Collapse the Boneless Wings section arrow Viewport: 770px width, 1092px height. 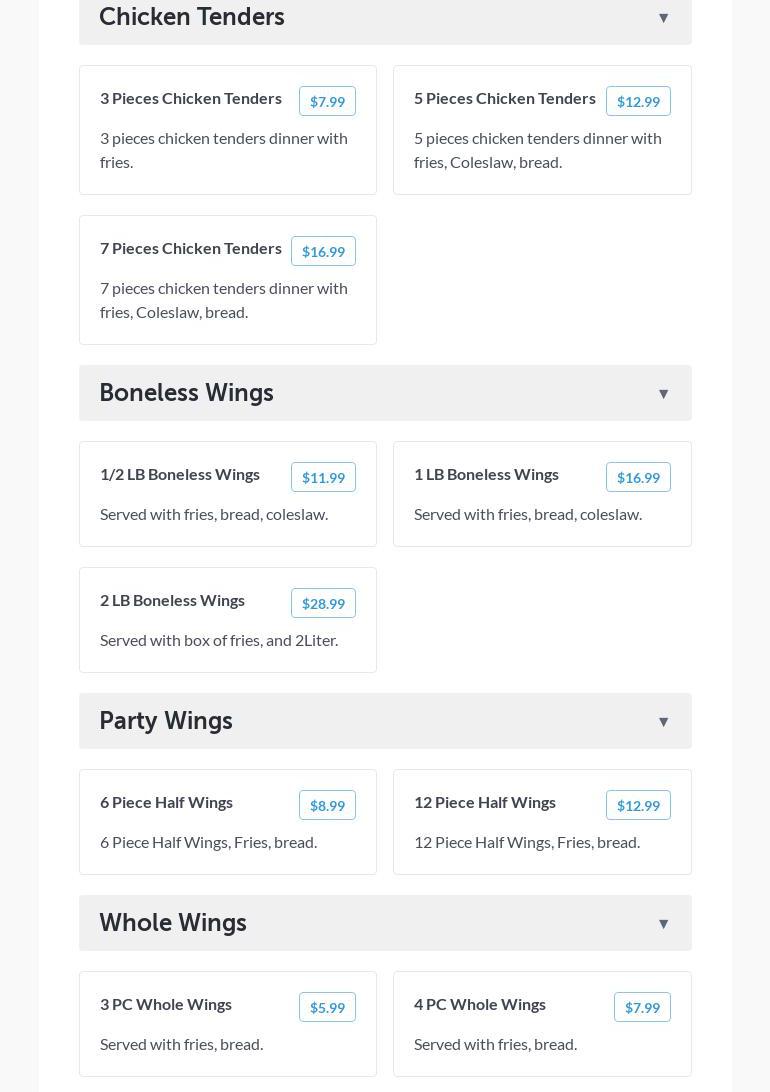coord(663,394)
